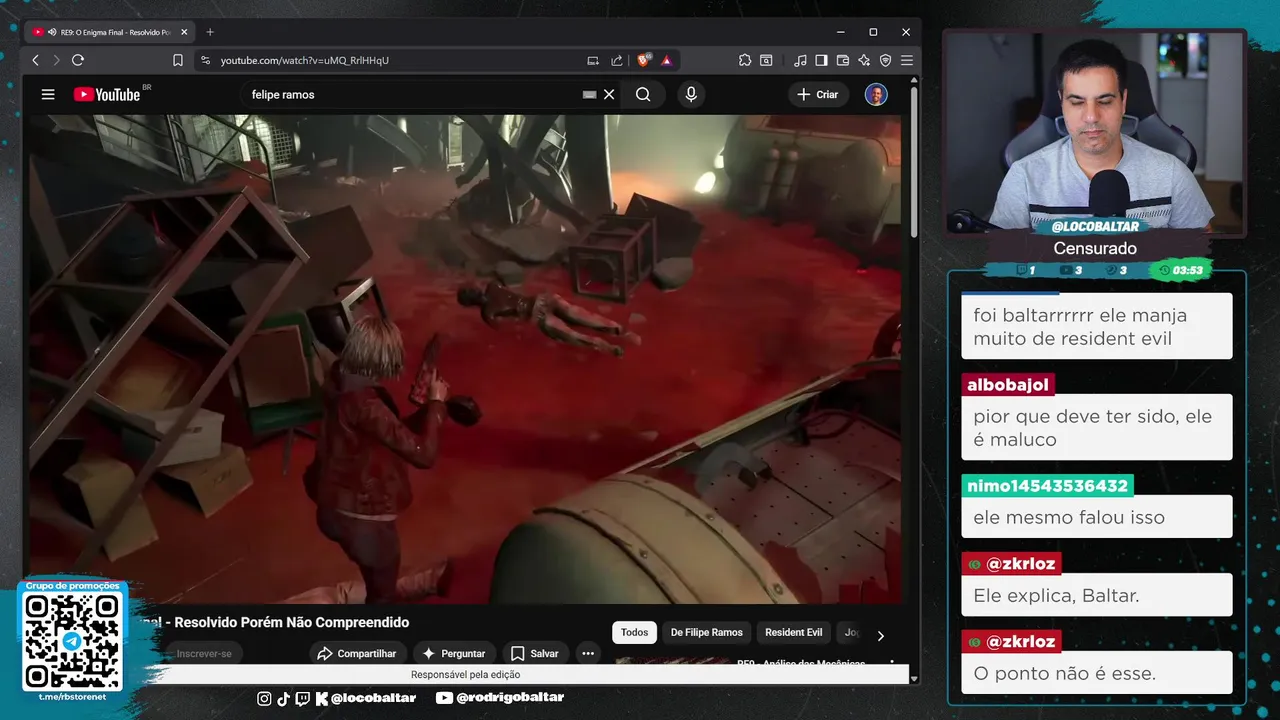Image resolution: width=1280 pixels, height=720 pixels.
Task: Select the 'Todos' filter chip
Action: click(634, 632)
